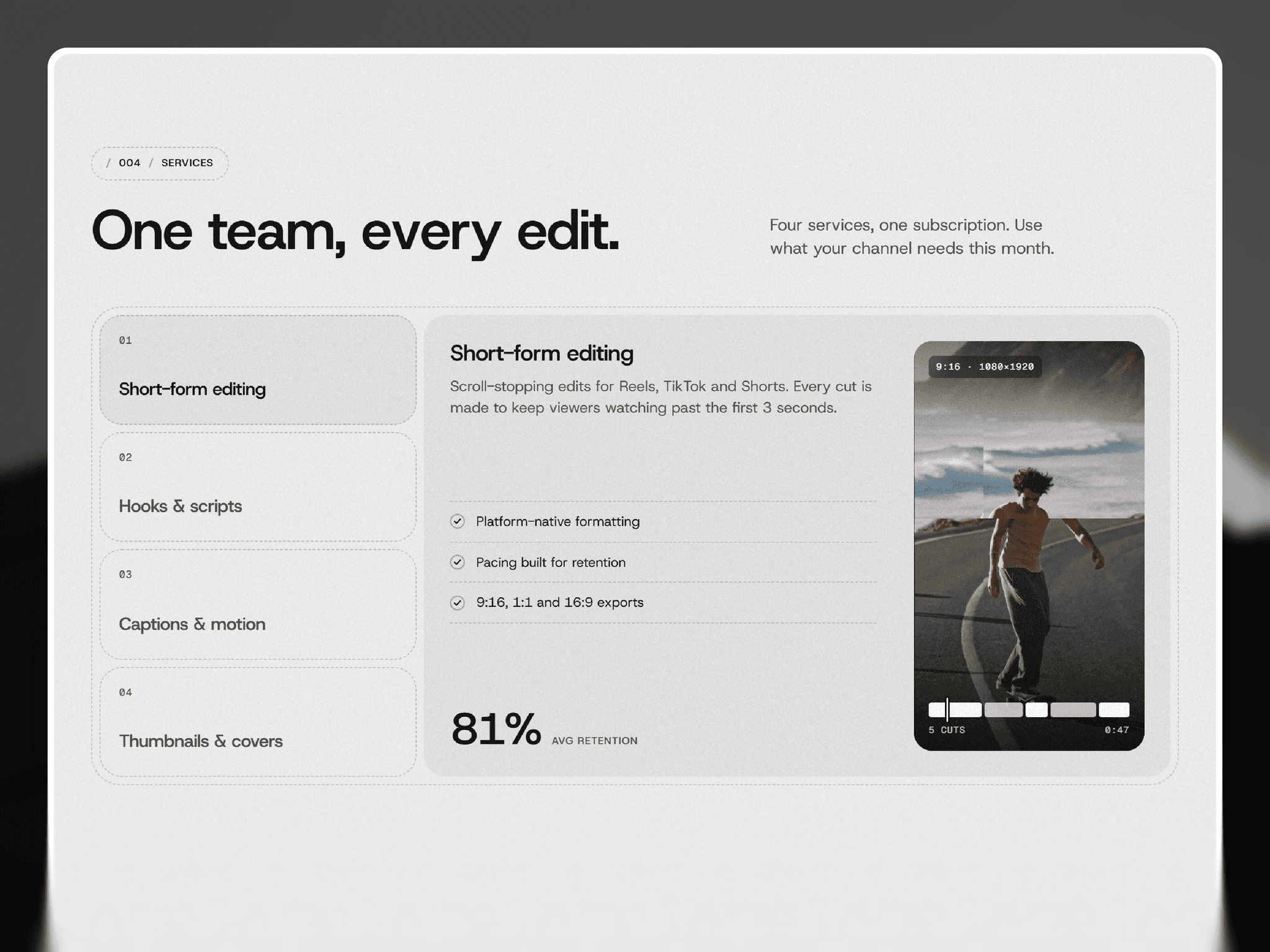Click the Pacing built for retention check icon
The image size is (1270, 952).
tap(458, 562)
